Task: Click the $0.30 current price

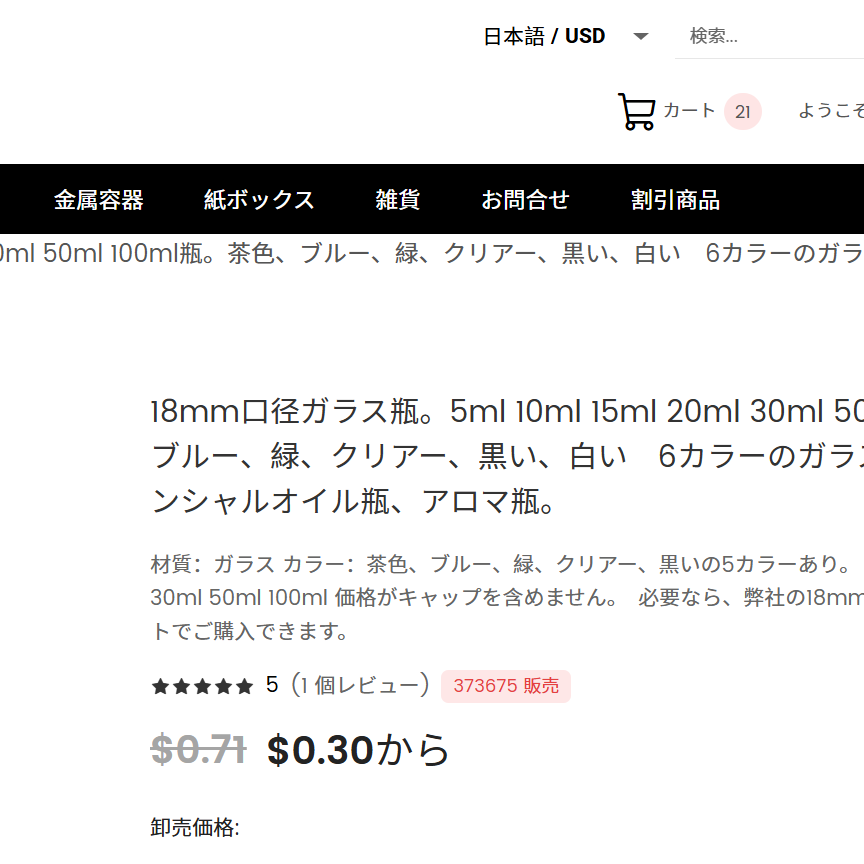Action: pyautogui.click(x=320, y=750)
